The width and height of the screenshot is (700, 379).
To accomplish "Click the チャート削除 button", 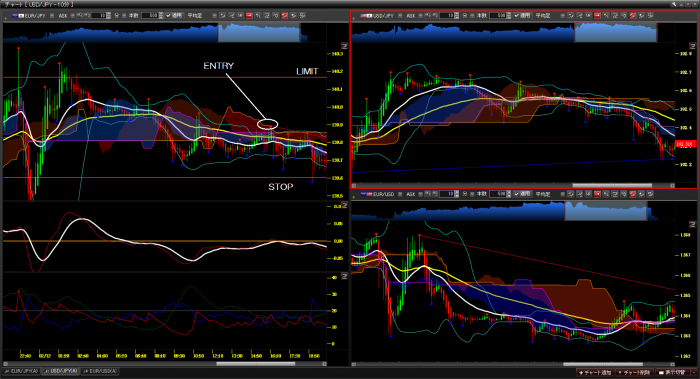I will 634,372.
